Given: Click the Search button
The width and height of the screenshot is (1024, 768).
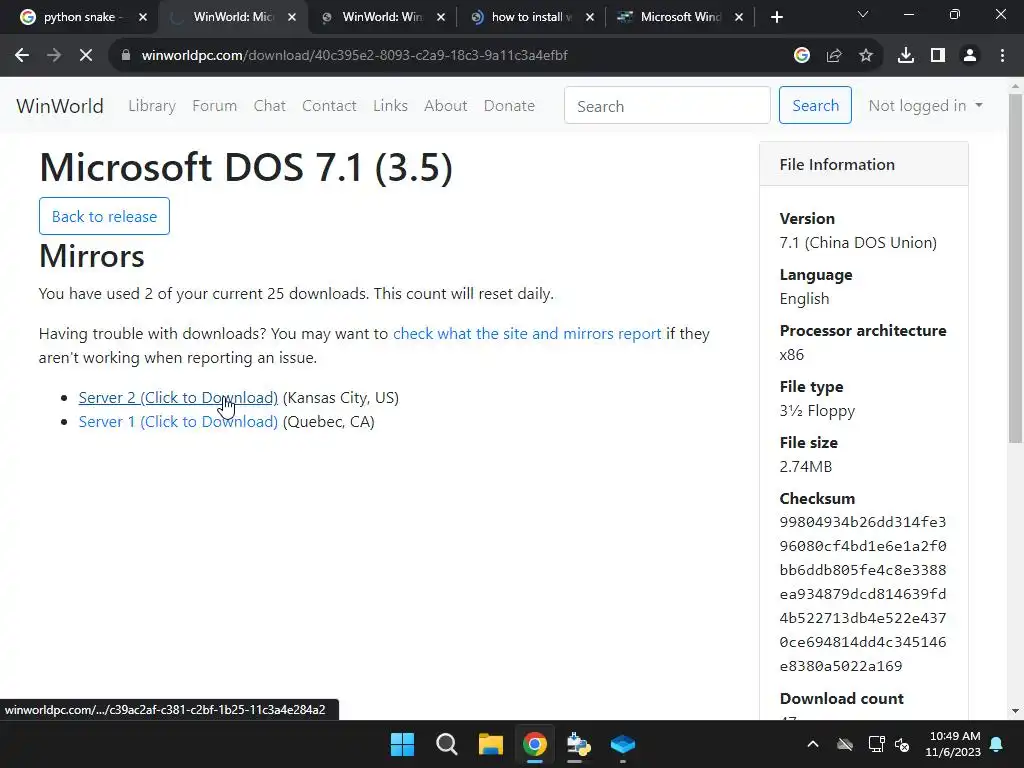Looking at the screenshot, I should (x=815, y=105).
